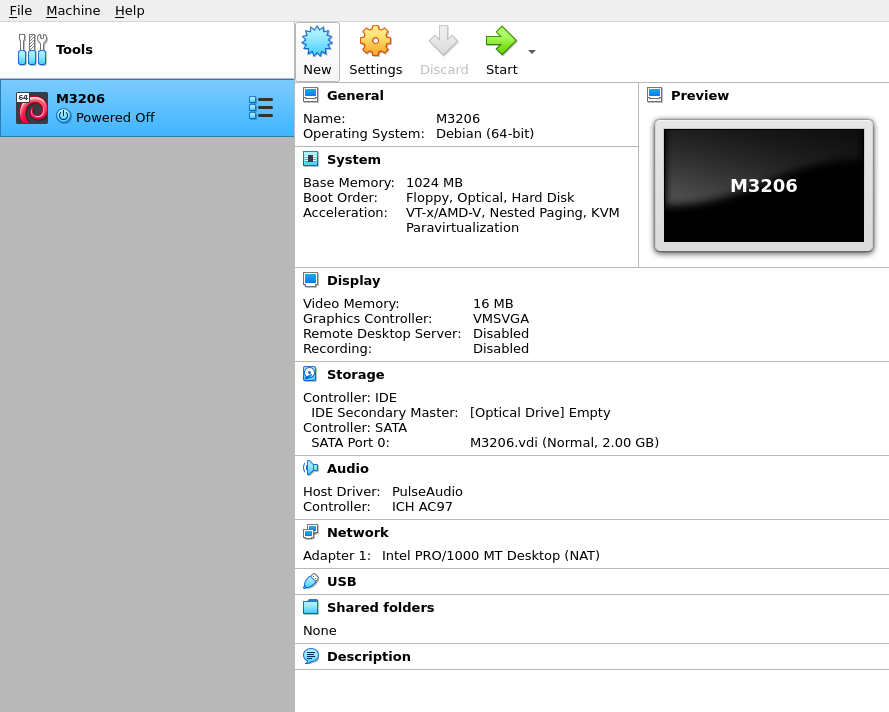The height and width of the screenshot is (712, 889).
Task: Open the Storage settings heading link
Action: pyautogui.click(x=355, y=375)
